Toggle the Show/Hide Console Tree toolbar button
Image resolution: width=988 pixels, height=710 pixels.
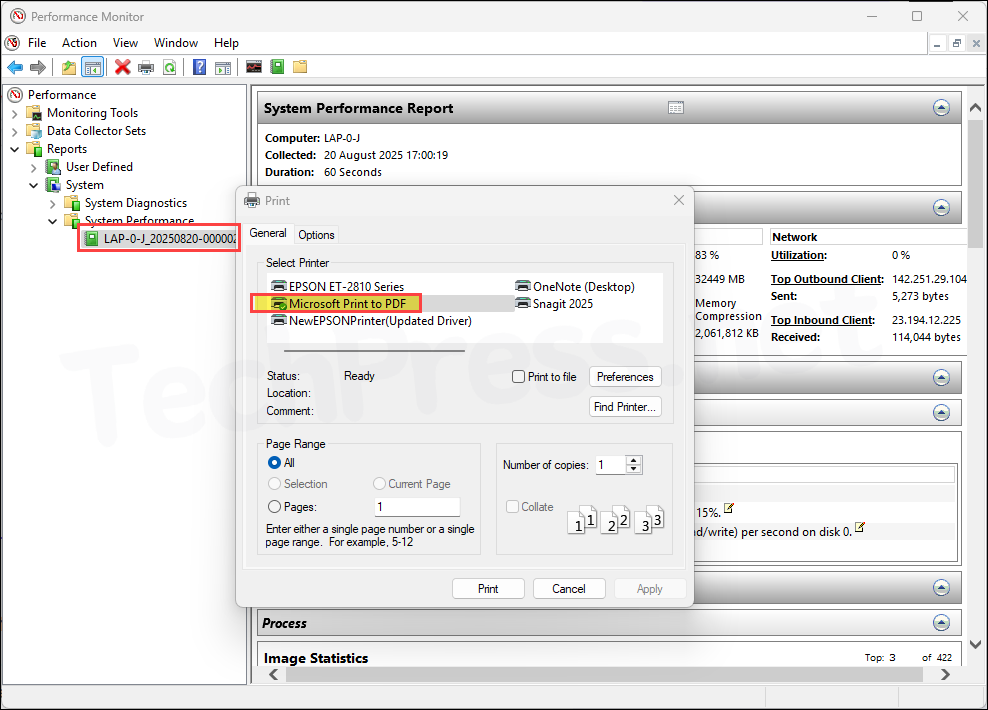[93, 67]
